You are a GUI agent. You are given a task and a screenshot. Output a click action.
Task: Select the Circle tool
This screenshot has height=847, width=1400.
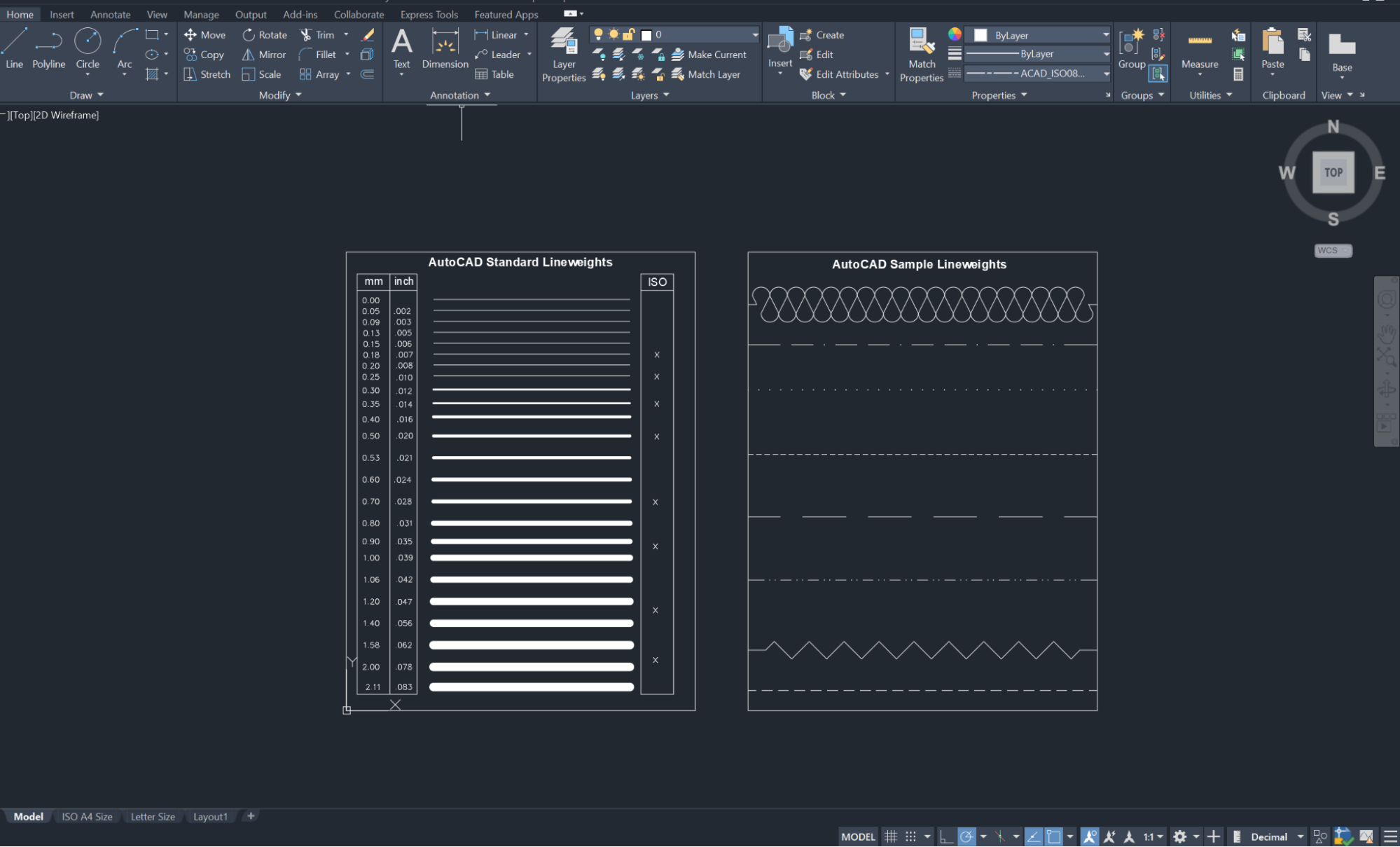[88, 48]
